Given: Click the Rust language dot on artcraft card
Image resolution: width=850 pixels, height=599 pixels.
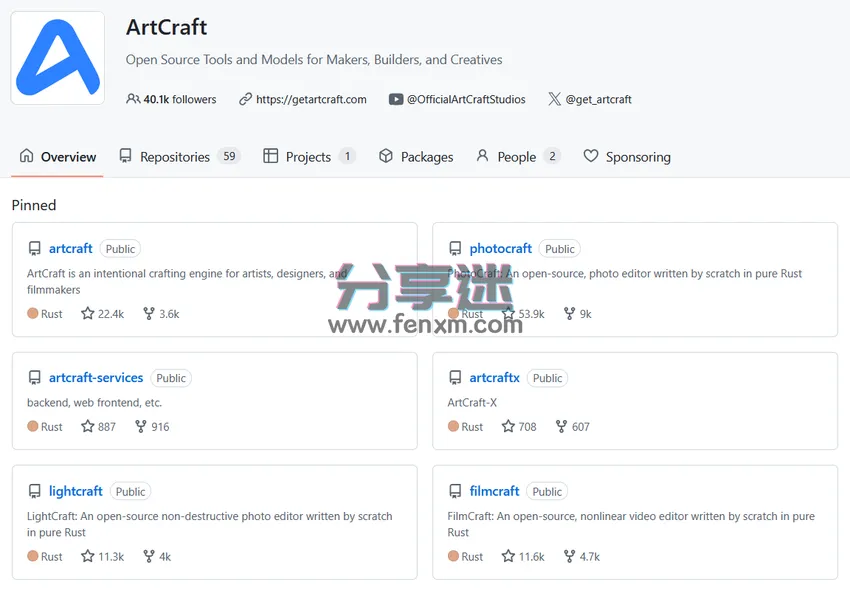Looking at the screenshot, I should [33, 313].
